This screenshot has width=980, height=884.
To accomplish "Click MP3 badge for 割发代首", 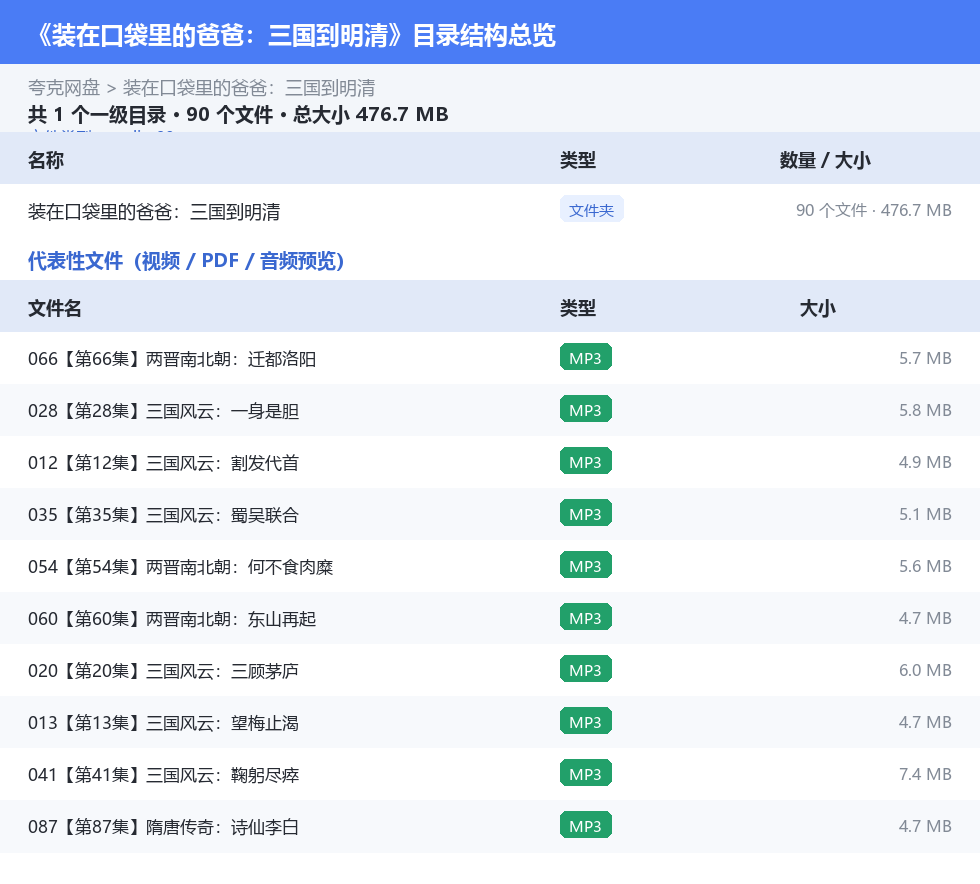I will tap(586, 461).
